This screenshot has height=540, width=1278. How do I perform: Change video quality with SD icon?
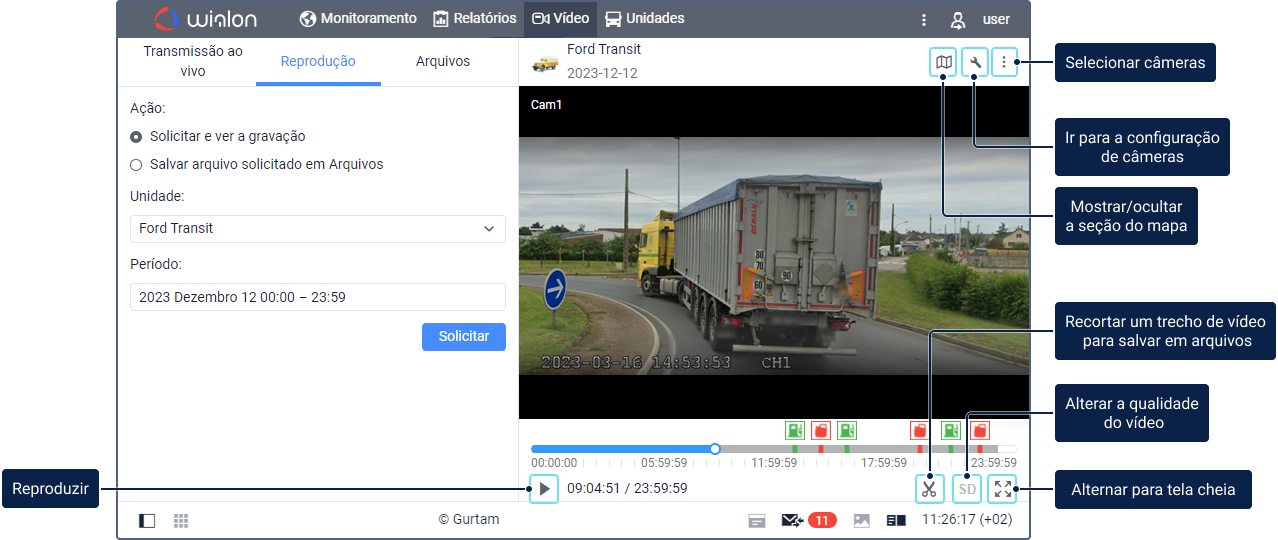(967, 489)
